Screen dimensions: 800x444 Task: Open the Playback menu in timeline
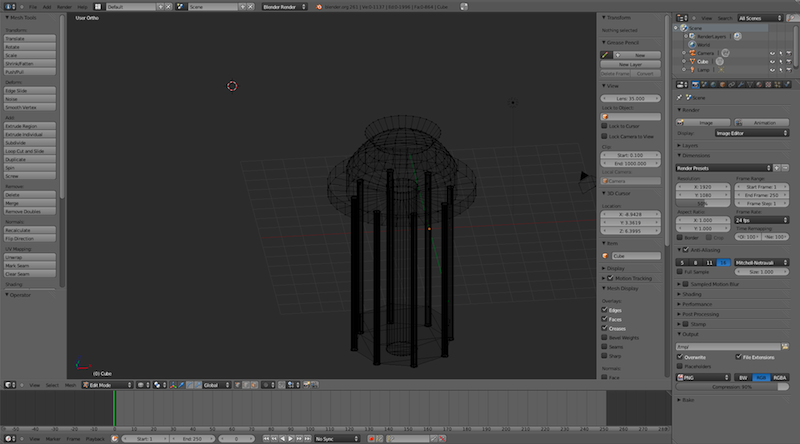[x=95, y=438]
